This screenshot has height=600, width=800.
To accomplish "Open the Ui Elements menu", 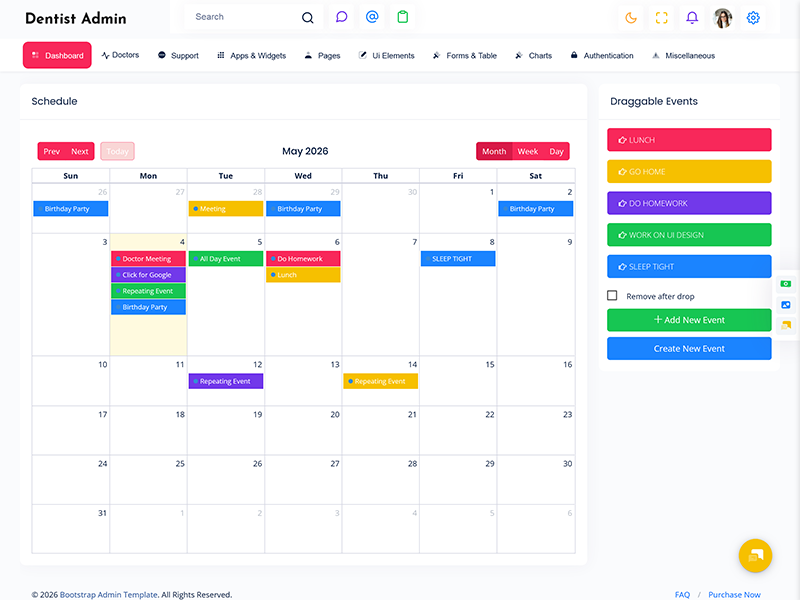I will pyautogui.click(x=386, y=55).
